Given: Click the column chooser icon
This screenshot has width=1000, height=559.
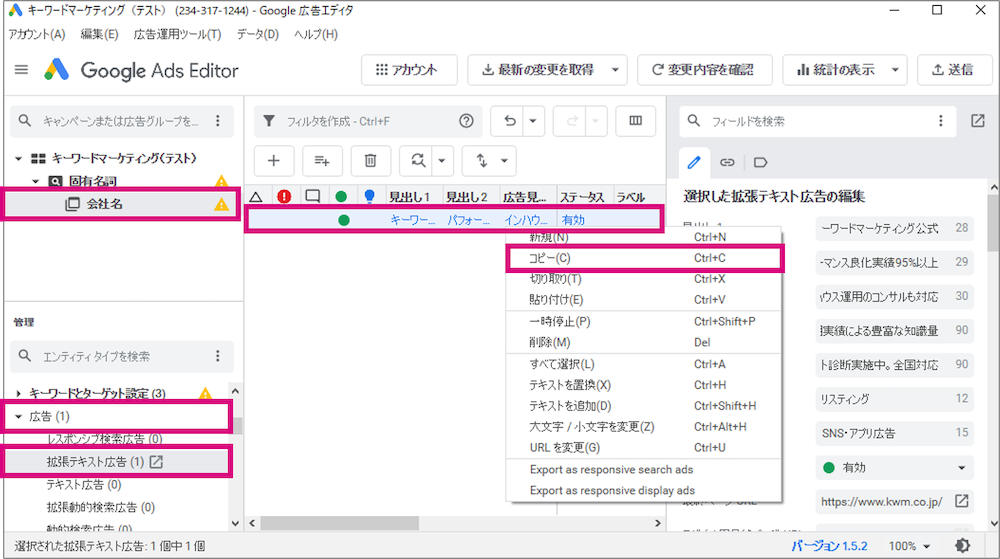Looking at the screenshot, I should click(636, 121).
